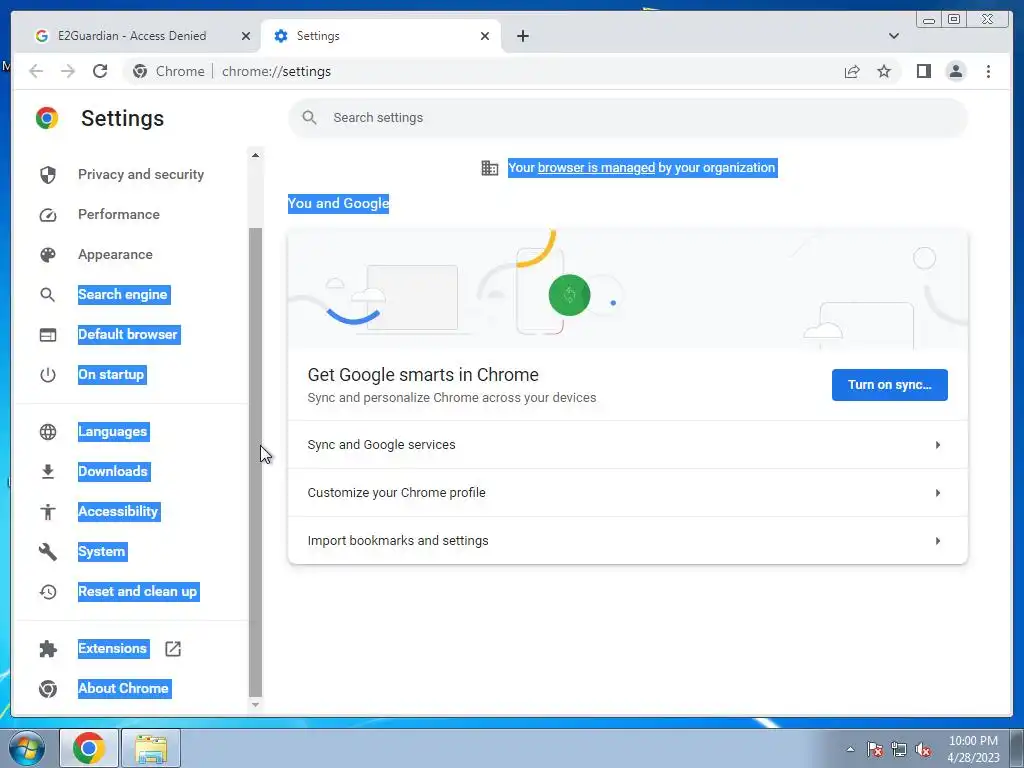This screenshot has width=1024, height=768.
Task: Open Appearance settings section
Action: click(116, 255)
